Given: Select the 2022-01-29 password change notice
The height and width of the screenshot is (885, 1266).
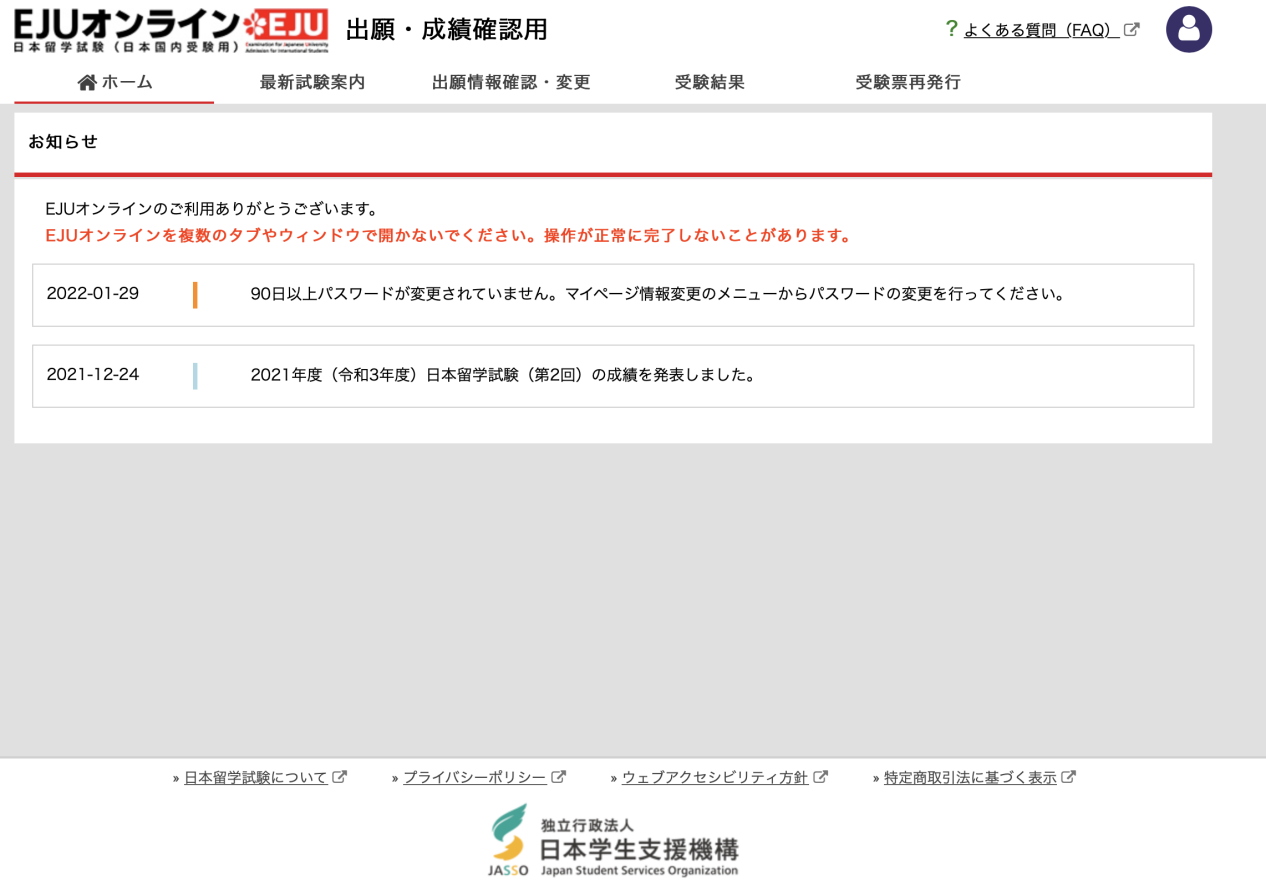Looking at the screenshot, I should pos(614,294).
